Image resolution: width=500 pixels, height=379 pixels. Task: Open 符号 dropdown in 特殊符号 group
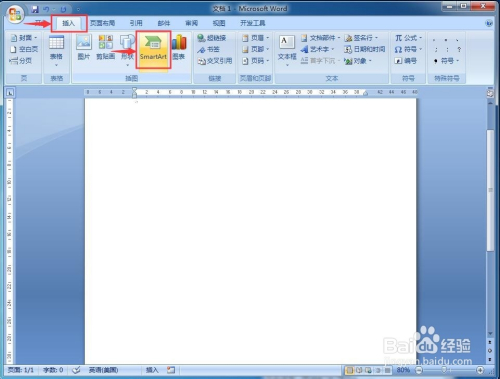point(446,61)
